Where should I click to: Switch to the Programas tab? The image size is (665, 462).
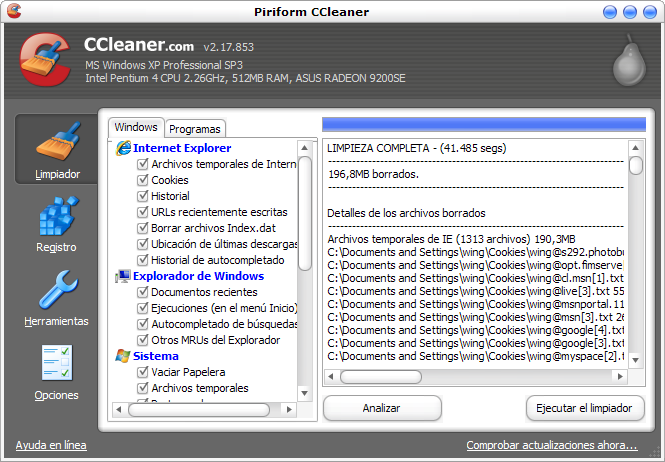[x=195, y=129]
